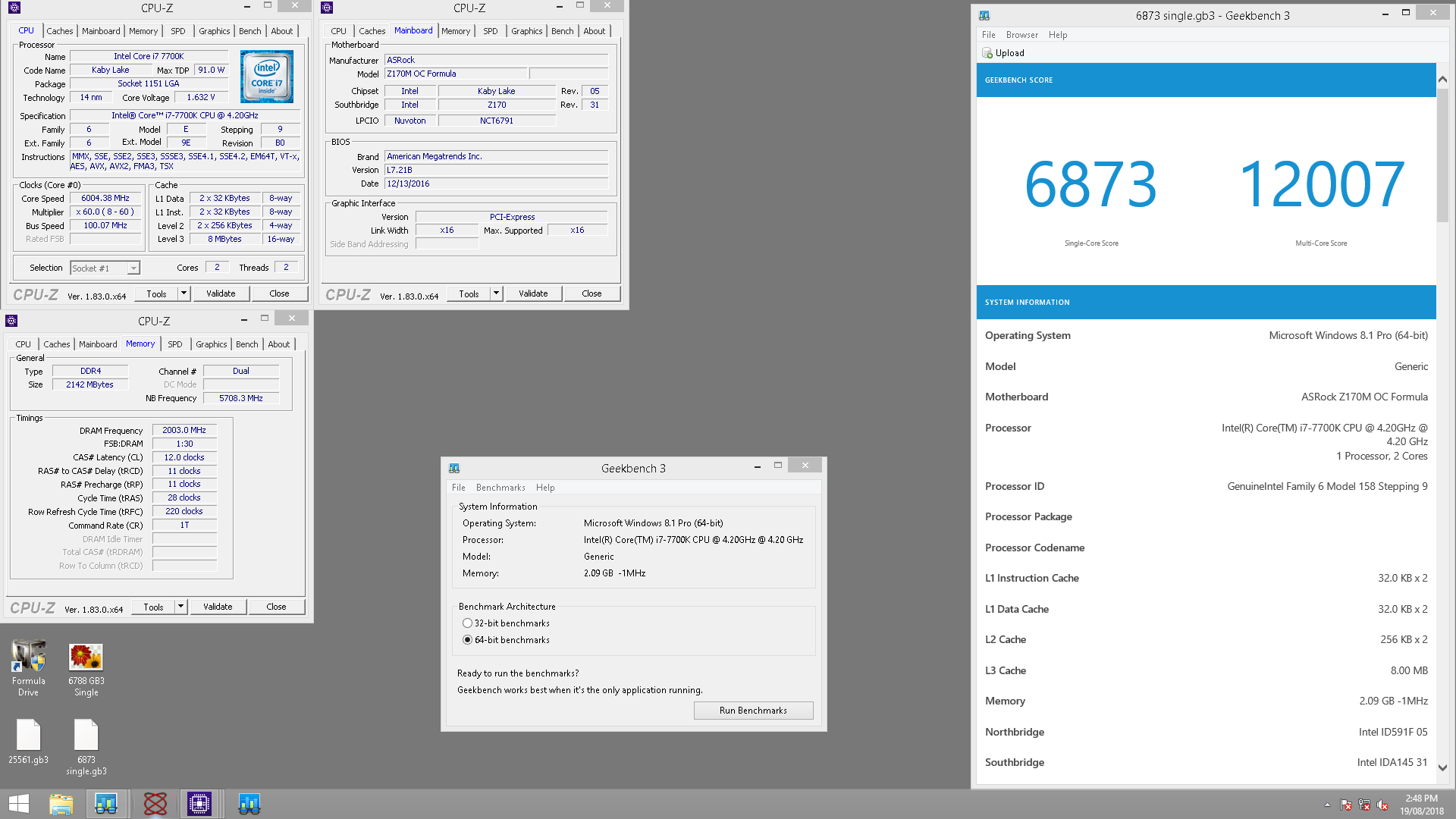1456x819 pixels.
Task: Switch to the first Geekbench taskbar icon
Action: (106, 804)
